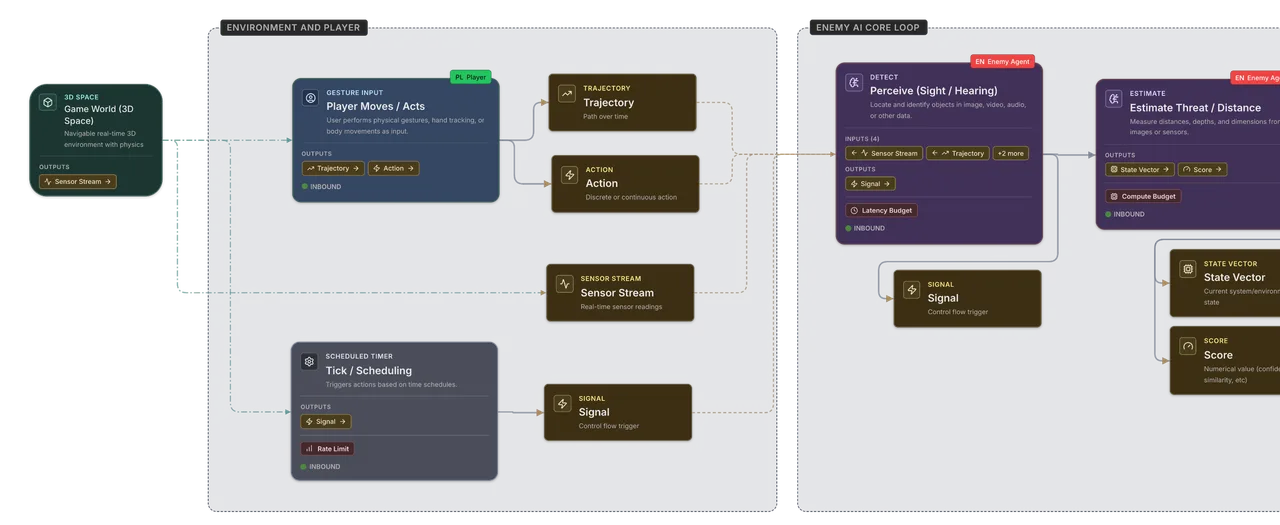Screen dimensions: 1280x525
Task: Click the Gesture Input node icon
Action: pyautogui.click(x=311, y=98)
